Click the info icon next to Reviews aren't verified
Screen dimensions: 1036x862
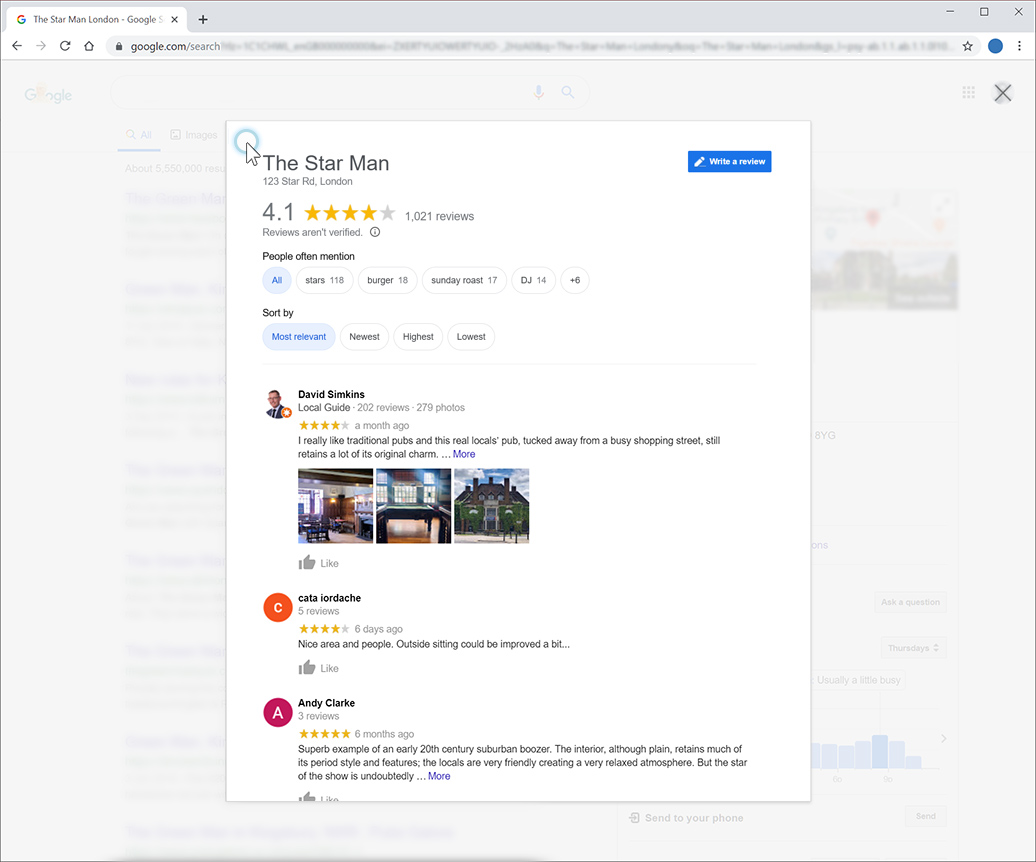pos(375,232)
